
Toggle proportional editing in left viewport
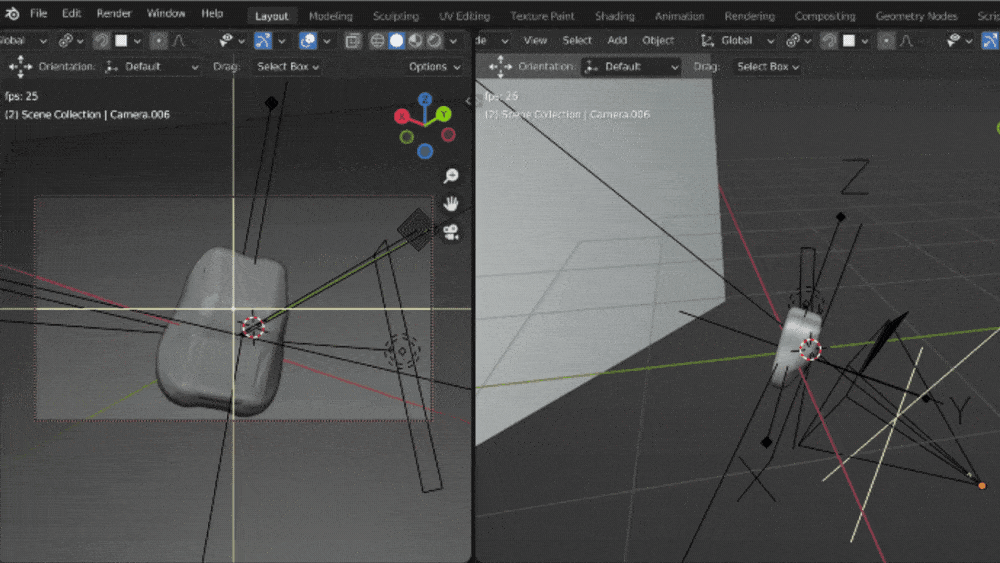point(158,41)
